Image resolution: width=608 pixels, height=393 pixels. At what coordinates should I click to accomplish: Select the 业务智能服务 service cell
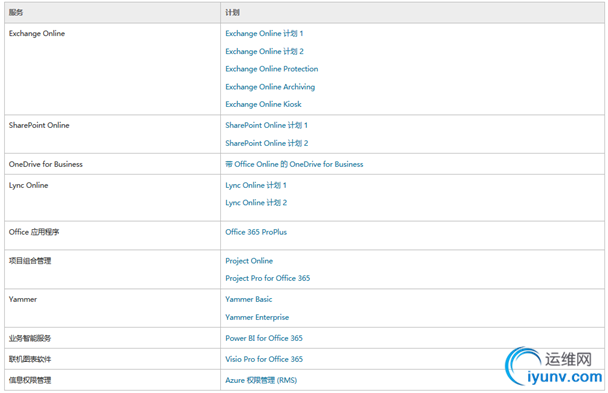coord(112,338)
